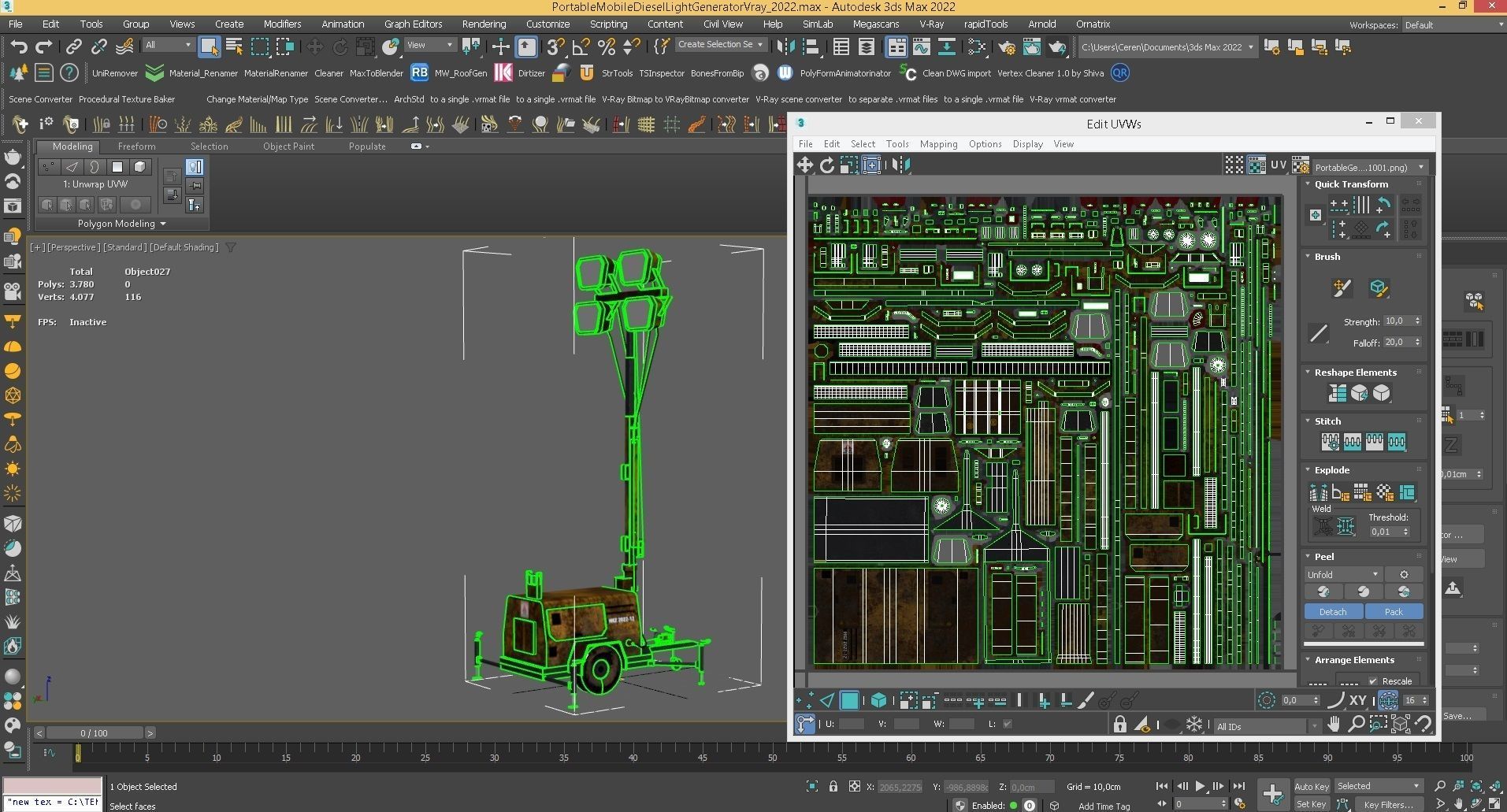The height and width of the screenshot is (812, 1507).
Task: Toggle 3D Snaps button
Action: click(x=555, y=46)
